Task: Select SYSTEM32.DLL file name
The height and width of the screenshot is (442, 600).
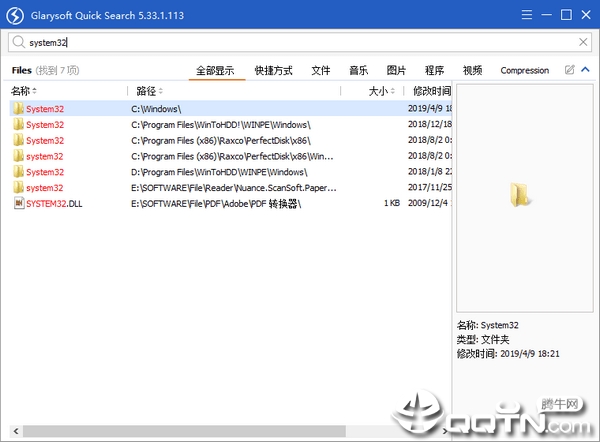Action: [x=54, y=204]
